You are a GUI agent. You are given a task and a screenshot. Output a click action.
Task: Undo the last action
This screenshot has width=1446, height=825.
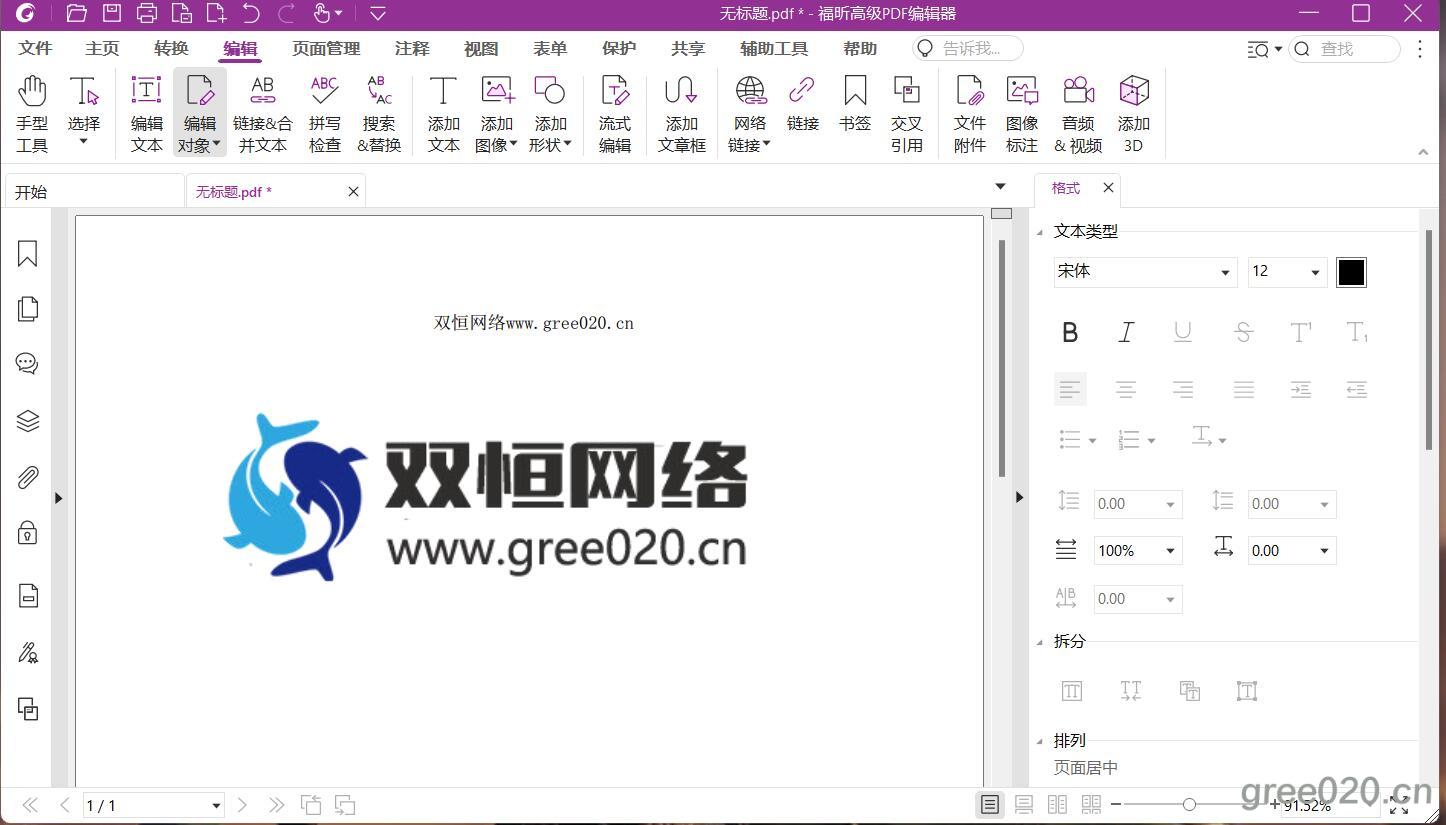tap(251, 13)
